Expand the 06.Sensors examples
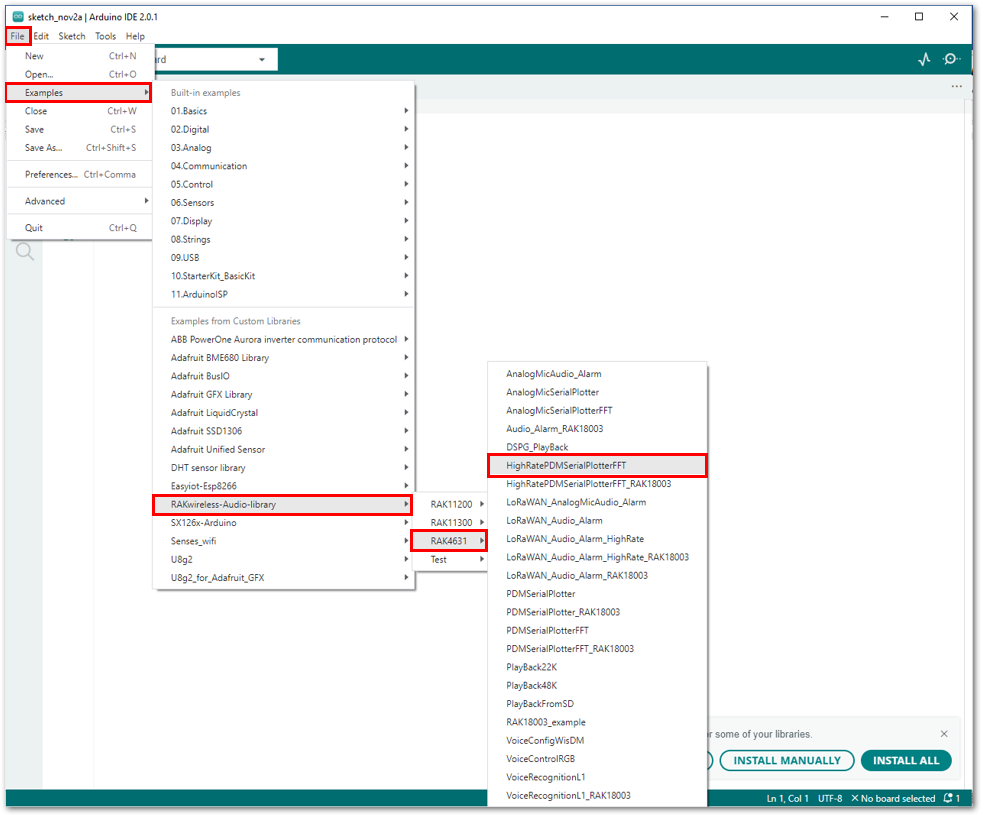This screenshot has height=816, width=982. pyautogui.click(x=284, y=202)
